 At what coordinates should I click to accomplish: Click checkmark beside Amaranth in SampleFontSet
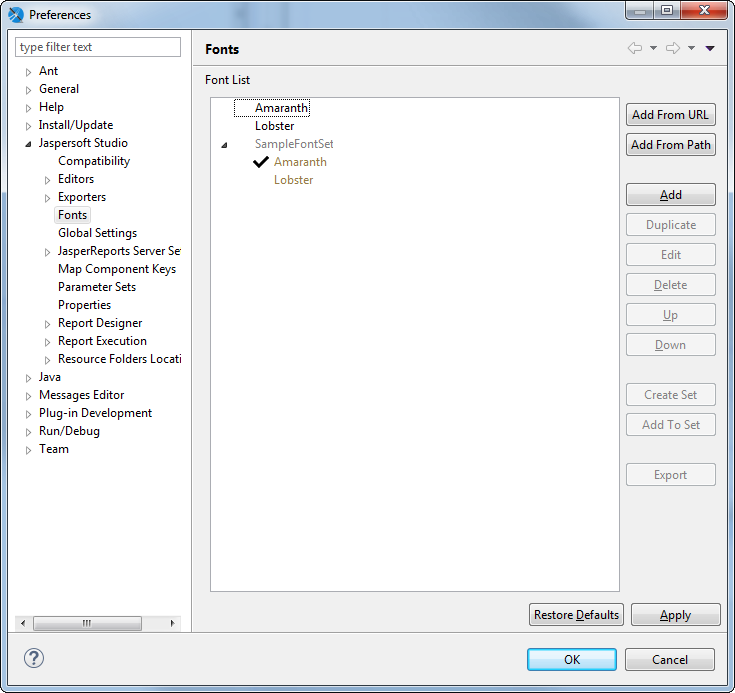coord(261,162)
